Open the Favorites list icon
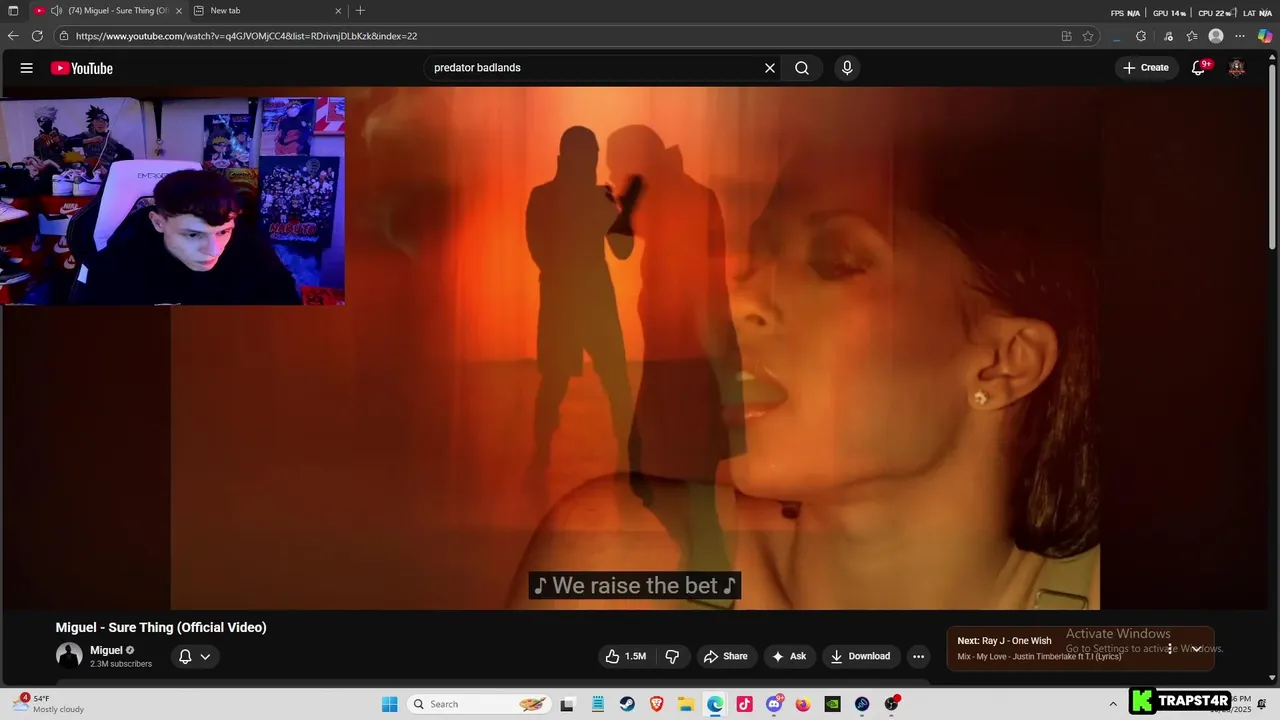Screen dimensions: 1280x720 click(1192, 36)
